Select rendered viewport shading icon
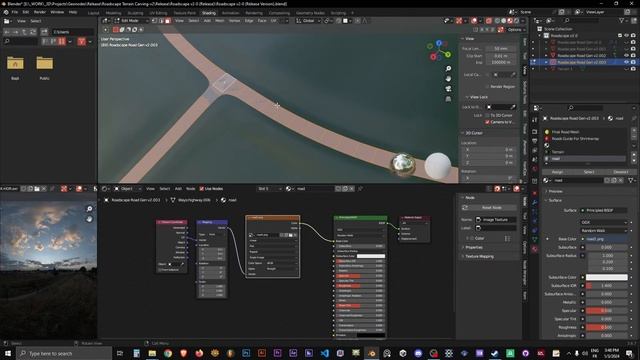The width and height of the screenshot is (640, 360). click(516, 21)
